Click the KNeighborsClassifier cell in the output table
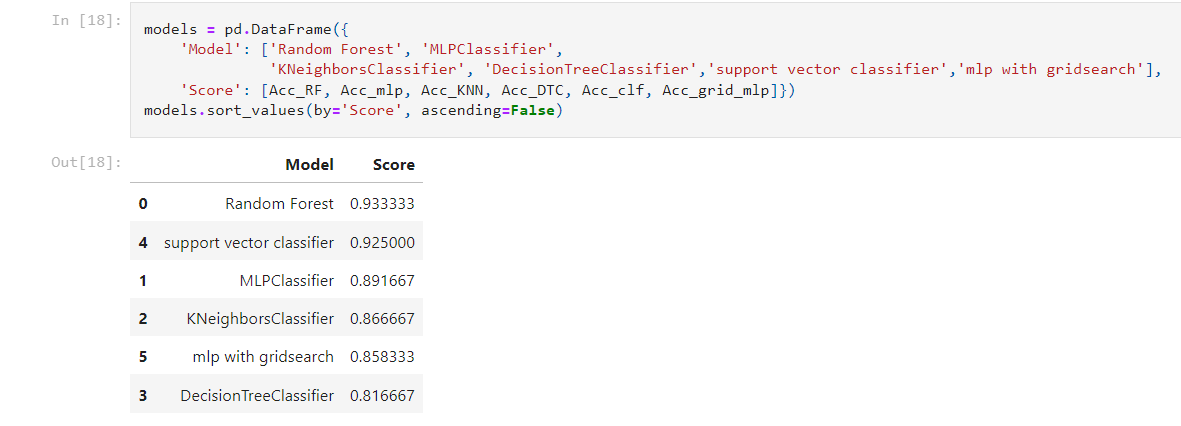The height and width of the screenshot is (426, 1181). coord(260,319)
